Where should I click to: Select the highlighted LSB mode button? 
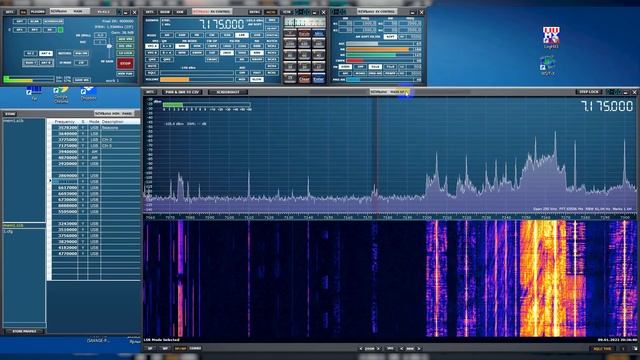[242, 35]
